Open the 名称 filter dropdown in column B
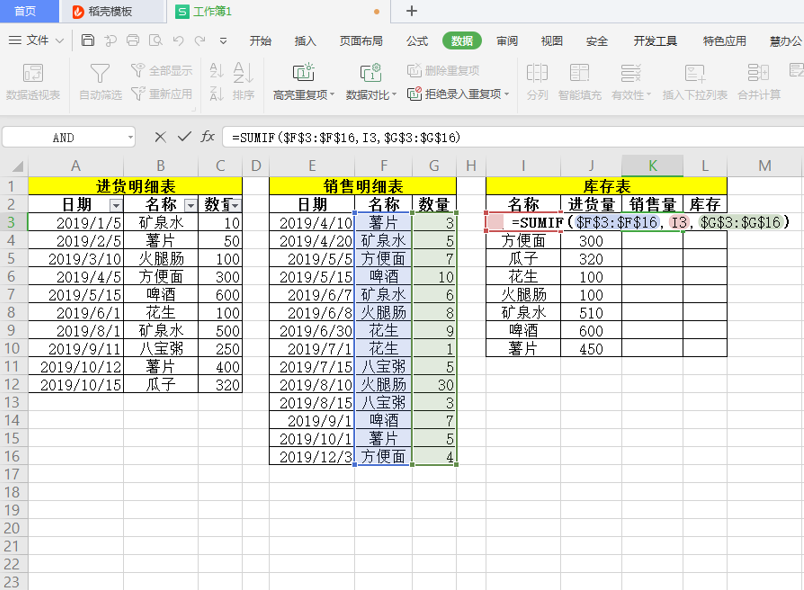 point(191,206)
